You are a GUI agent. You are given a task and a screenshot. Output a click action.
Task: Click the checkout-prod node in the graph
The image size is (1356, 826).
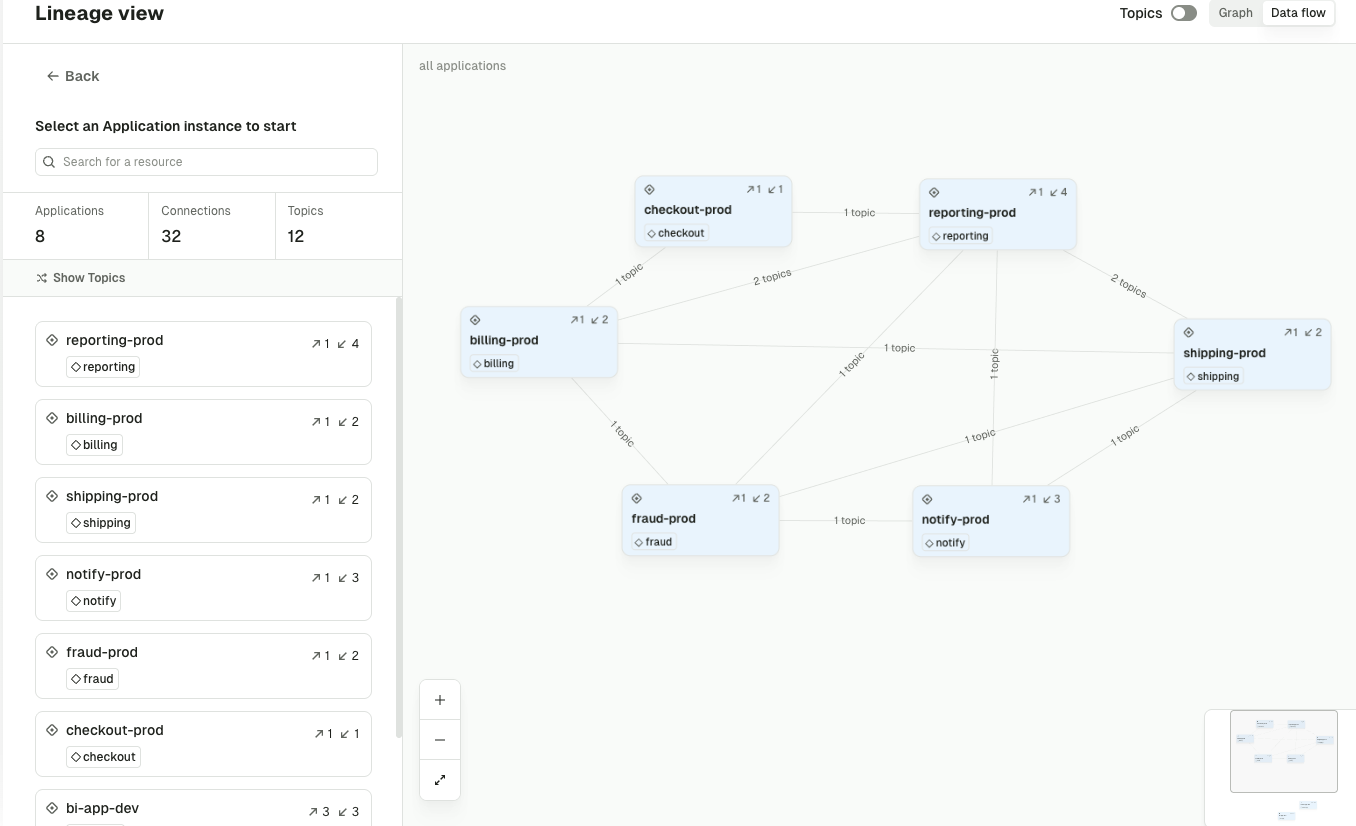713,211
